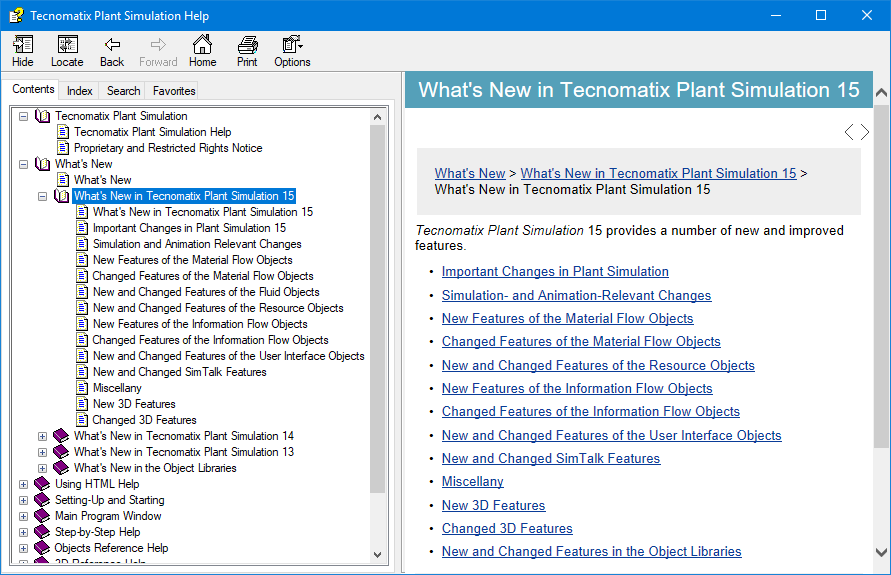Open the Miscellany link in content pane
891x575 pixels.
click(473, 481)
